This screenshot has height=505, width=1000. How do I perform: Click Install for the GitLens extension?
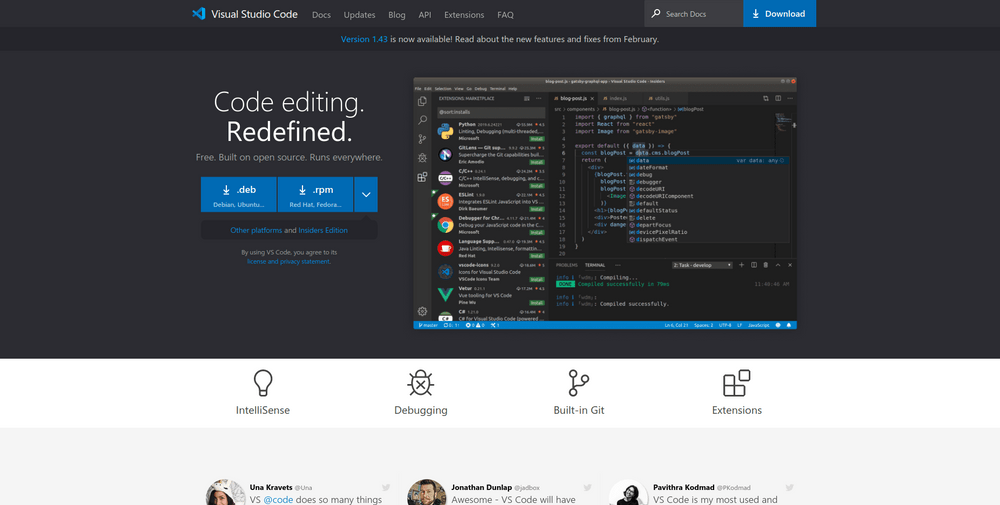coord(537,161)
